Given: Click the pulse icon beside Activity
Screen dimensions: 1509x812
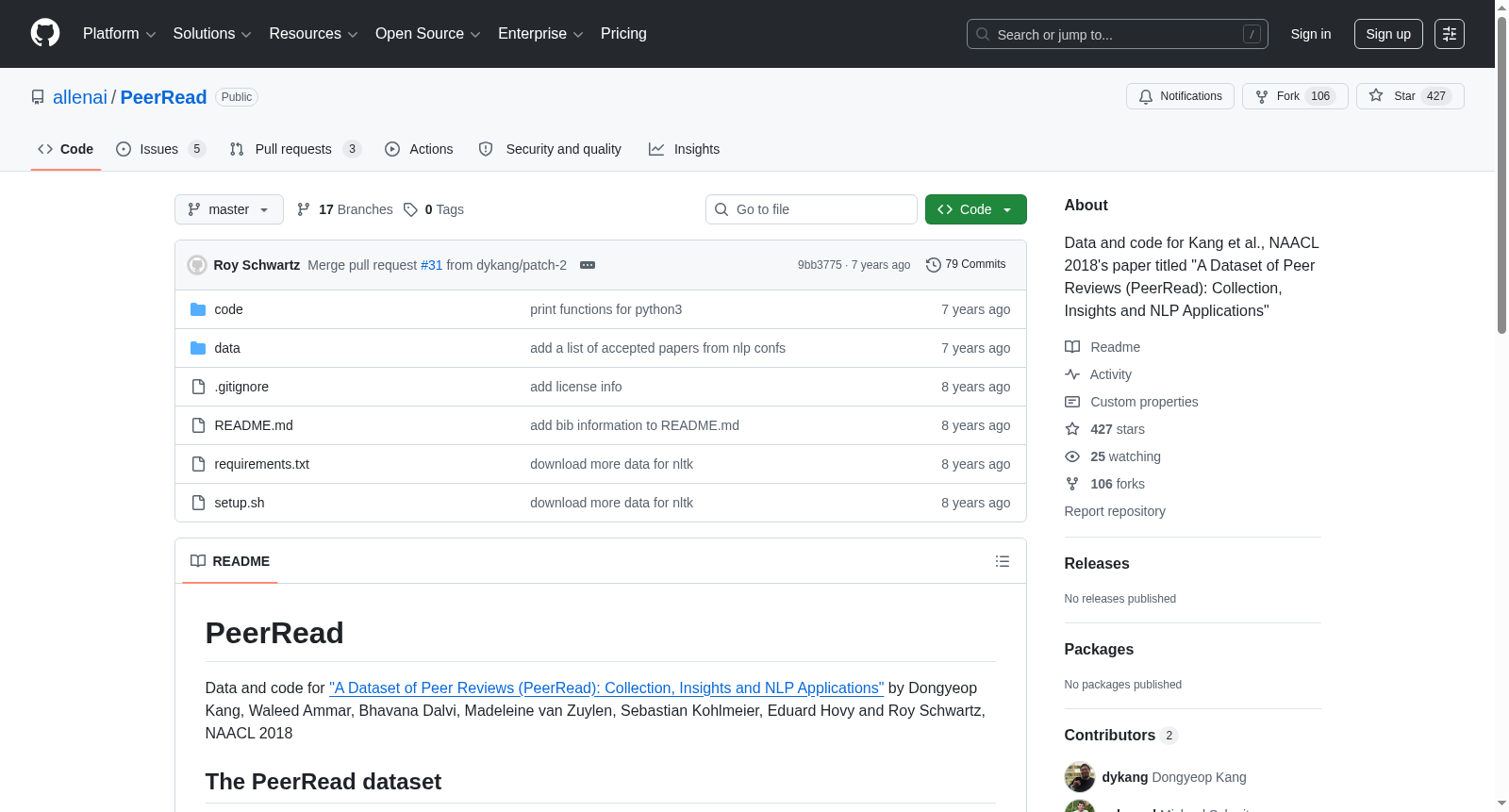Looking at the screenshot, I should coord(1072,374).
